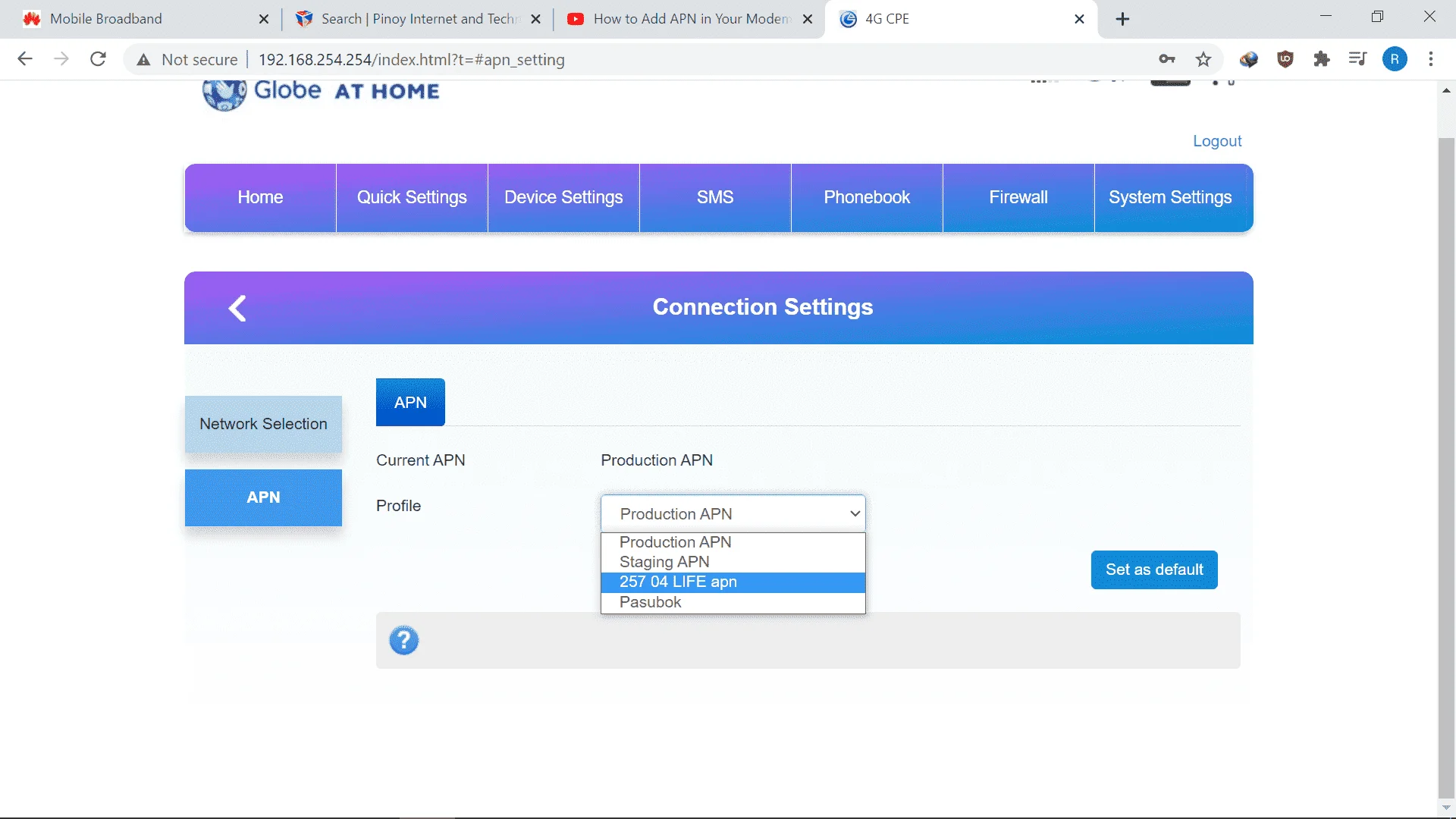Click the Set as default button

coord(1154,570)
